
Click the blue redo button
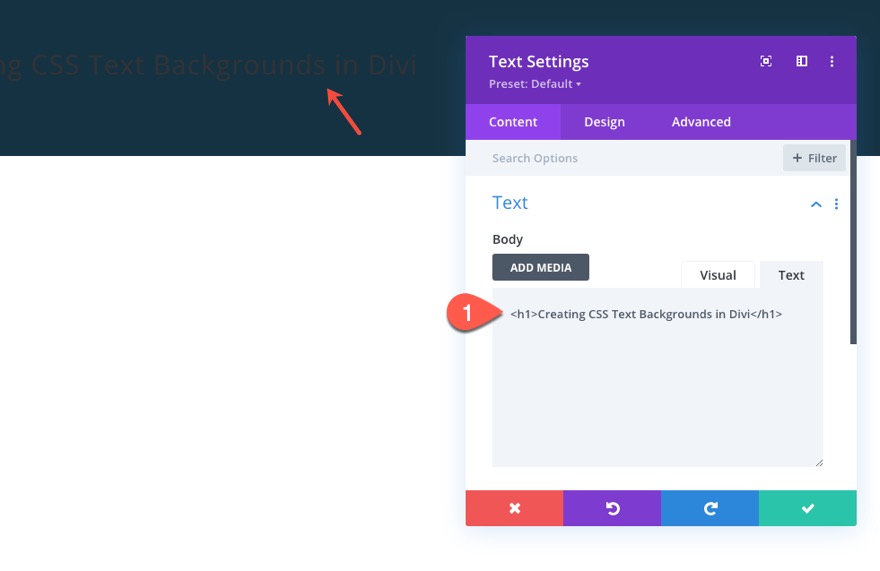(710, 508)
